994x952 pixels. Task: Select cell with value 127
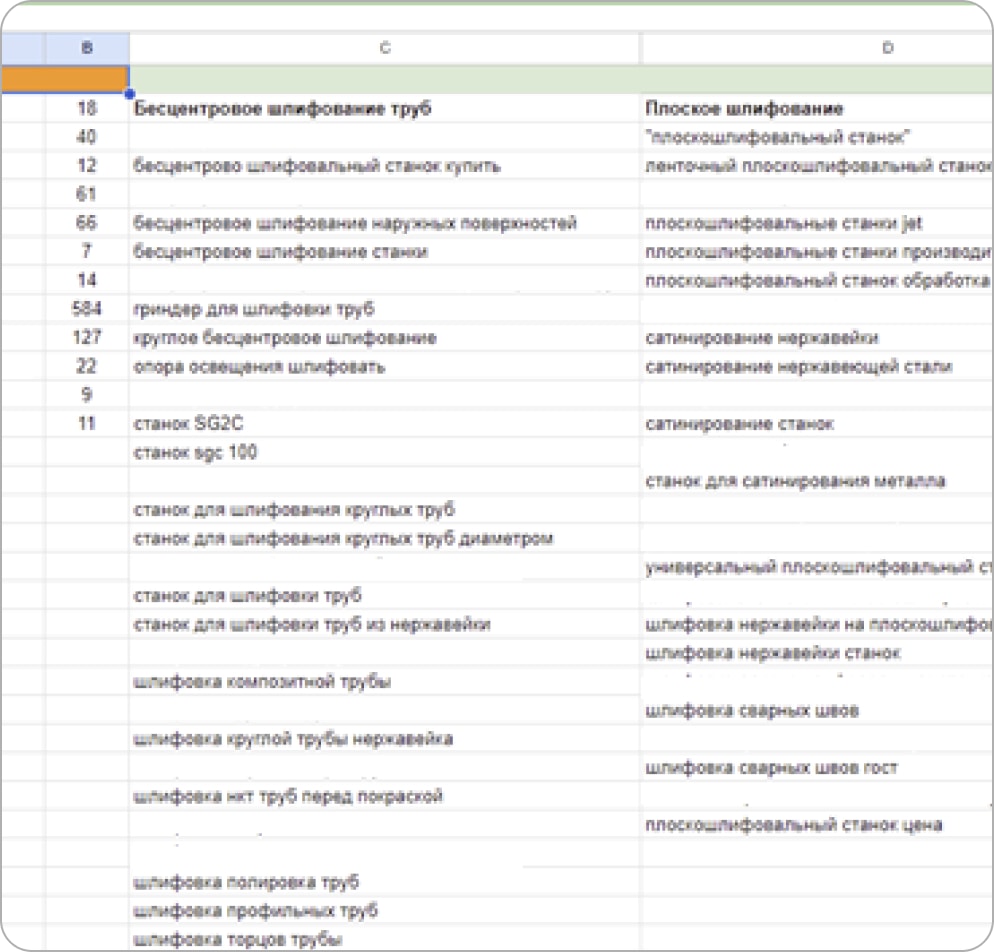pyautogui.click(x=87, y=337)
